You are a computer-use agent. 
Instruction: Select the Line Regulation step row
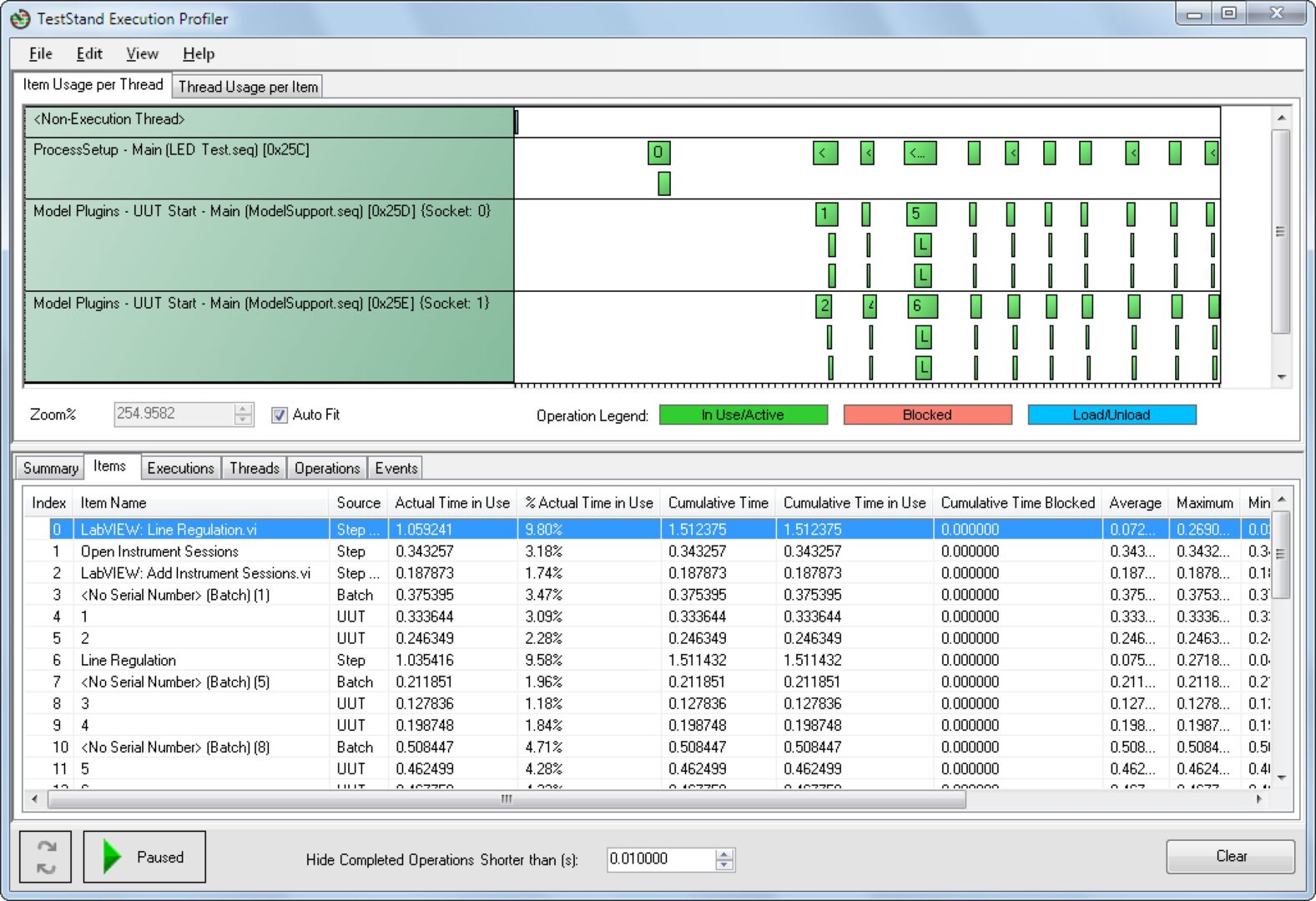(x=647, y=659)
